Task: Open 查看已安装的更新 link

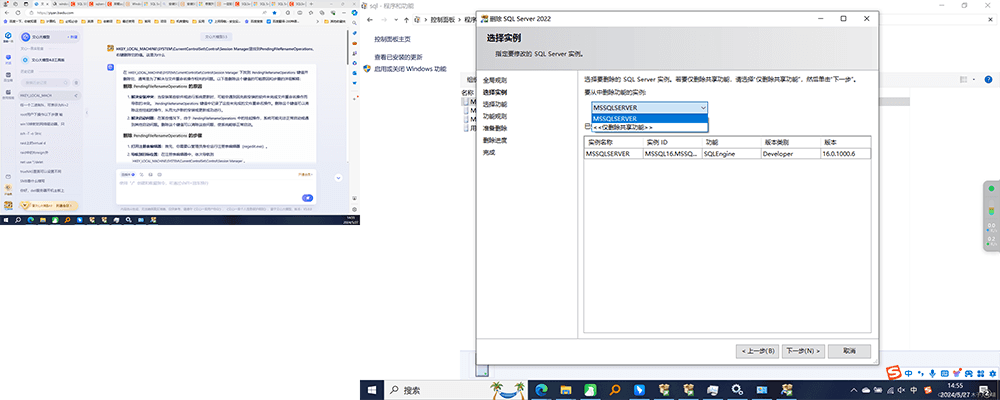Action: pos(398,57)
